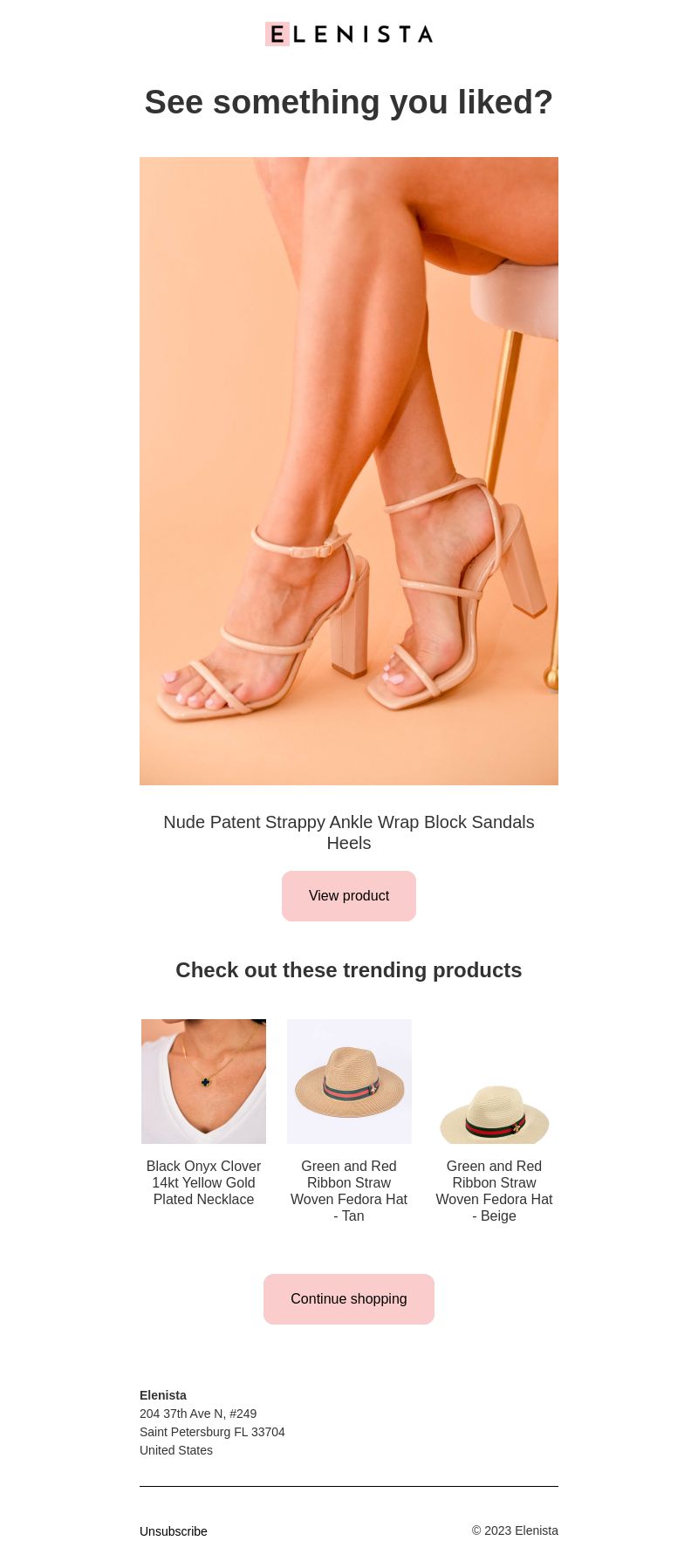Click the Continue shopping button
Image resolution: width=698 pixels, height=1568 pixels.
[349, 1299]
